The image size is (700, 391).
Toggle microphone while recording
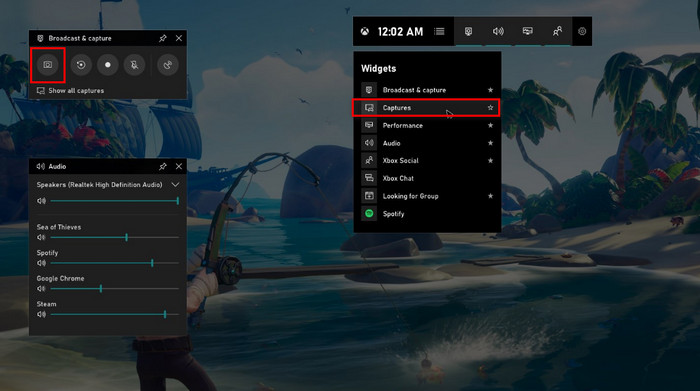point(134,65)
